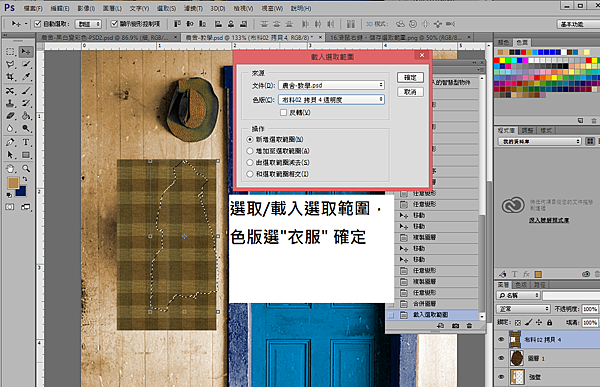Toggle Quick Mask mode

point(10,207)
